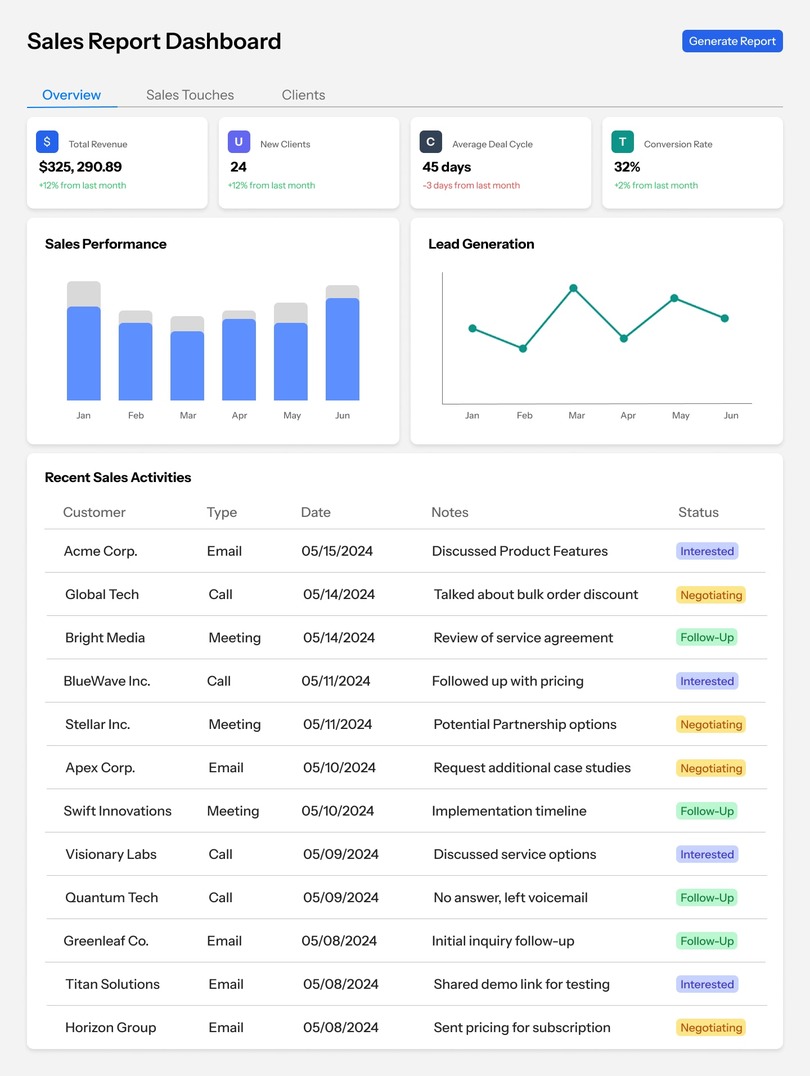Image resolution: width=810 pixels, height=1076 pixels.
Task: Select the Feb bar in Sales Performance
Action: tap(135, 355)
